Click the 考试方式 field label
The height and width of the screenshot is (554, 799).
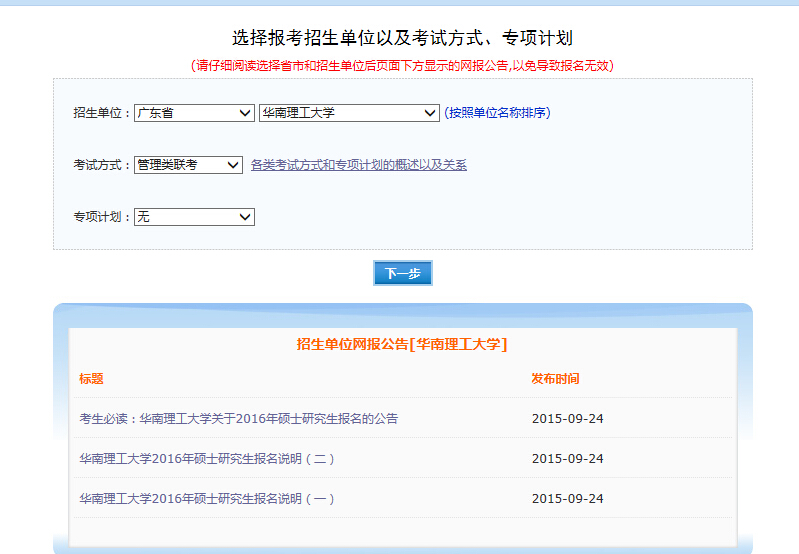(x=101, y=165)
